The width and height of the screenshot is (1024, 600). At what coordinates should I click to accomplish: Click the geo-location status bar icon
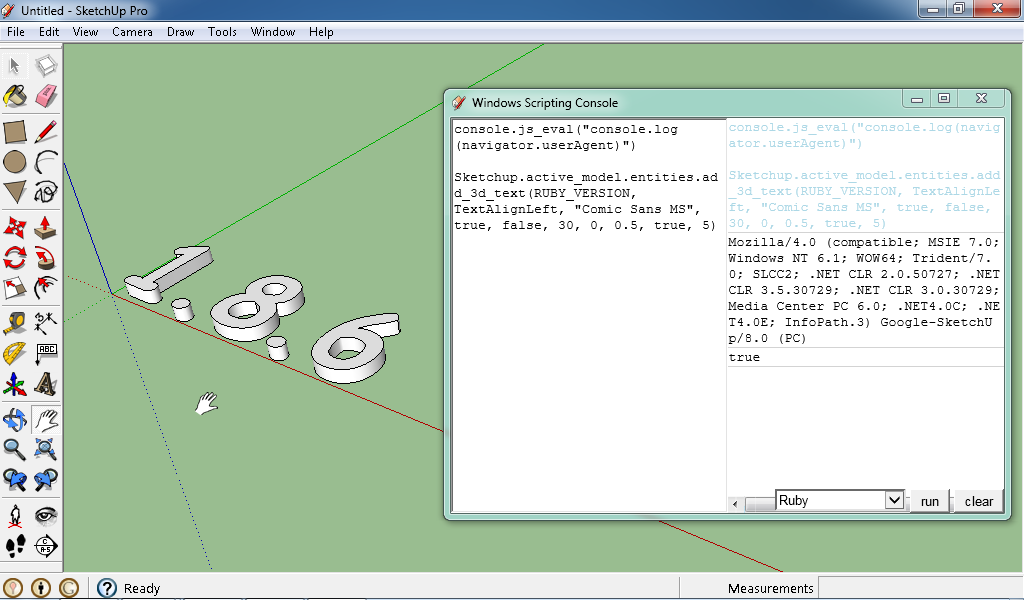(x=13, y=588)
